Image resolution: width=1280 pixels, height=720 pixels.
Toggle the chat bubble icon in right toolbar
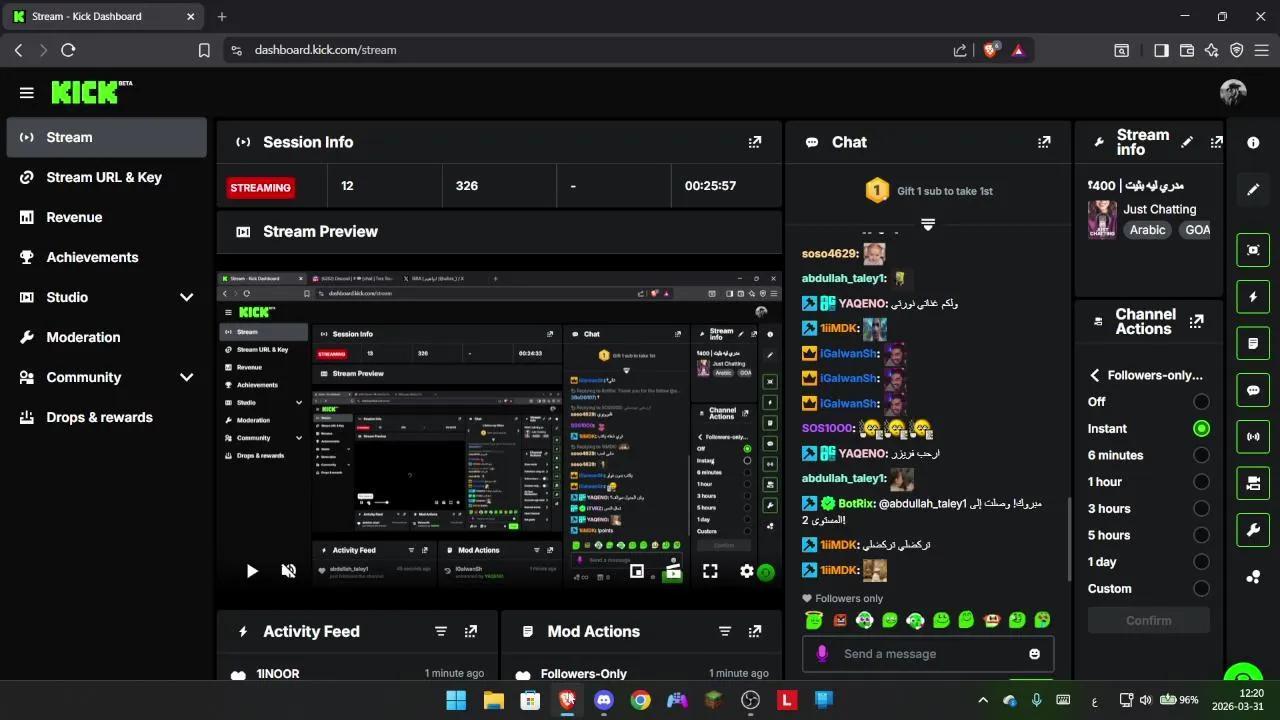coord(1253,390)
